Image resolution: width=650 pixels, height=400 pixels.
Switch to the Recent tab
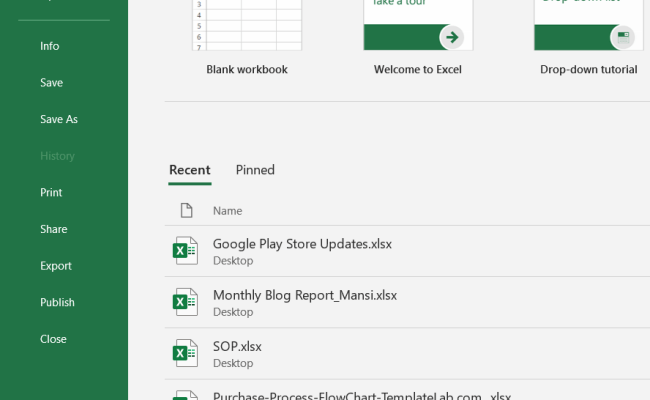coord(190,170)
